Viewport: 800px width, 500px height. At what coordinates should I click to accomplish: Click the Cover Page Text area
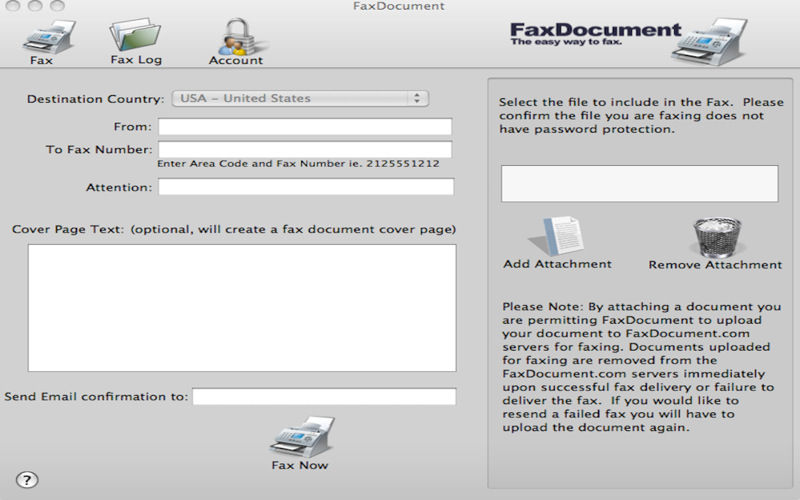242,308
